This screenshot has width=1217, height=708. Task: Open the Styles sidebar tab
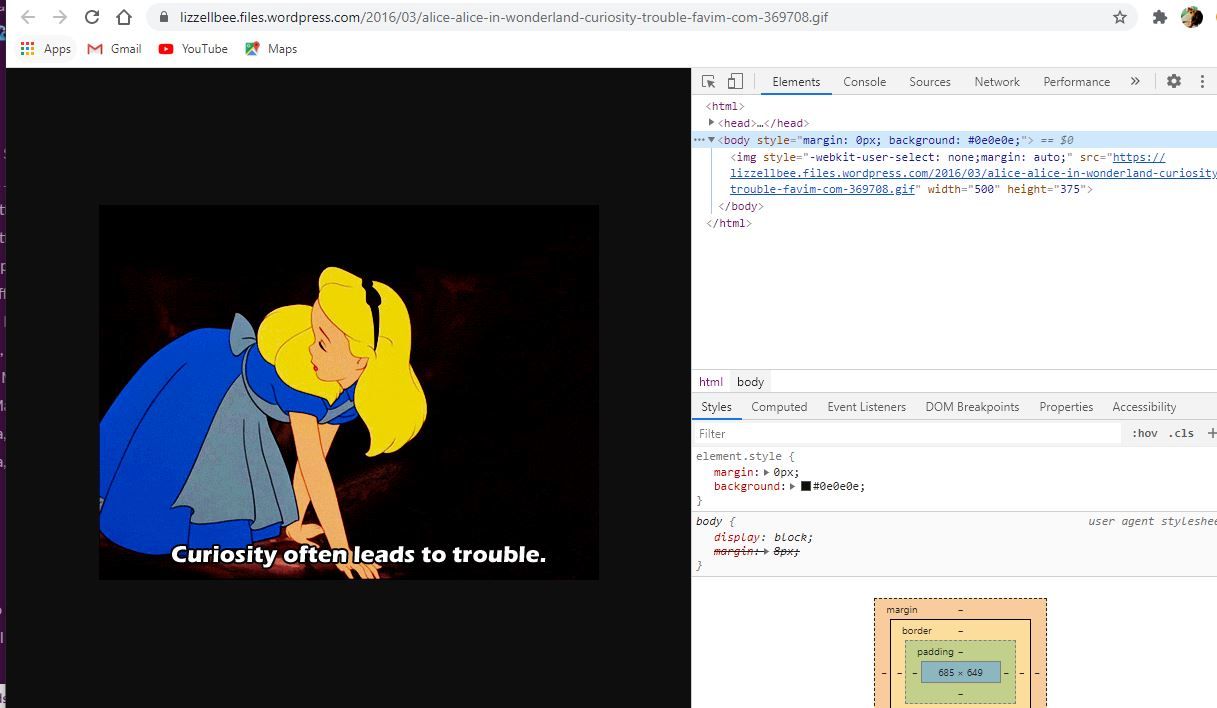coord(716,407)
